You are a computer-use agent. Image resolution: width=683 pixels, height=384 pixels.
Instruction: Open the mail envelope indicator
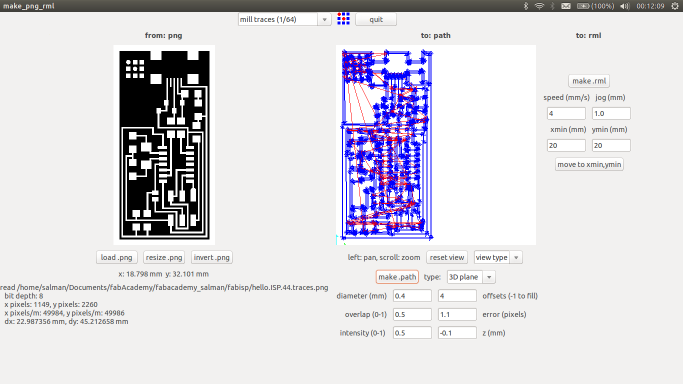point(566,6)
